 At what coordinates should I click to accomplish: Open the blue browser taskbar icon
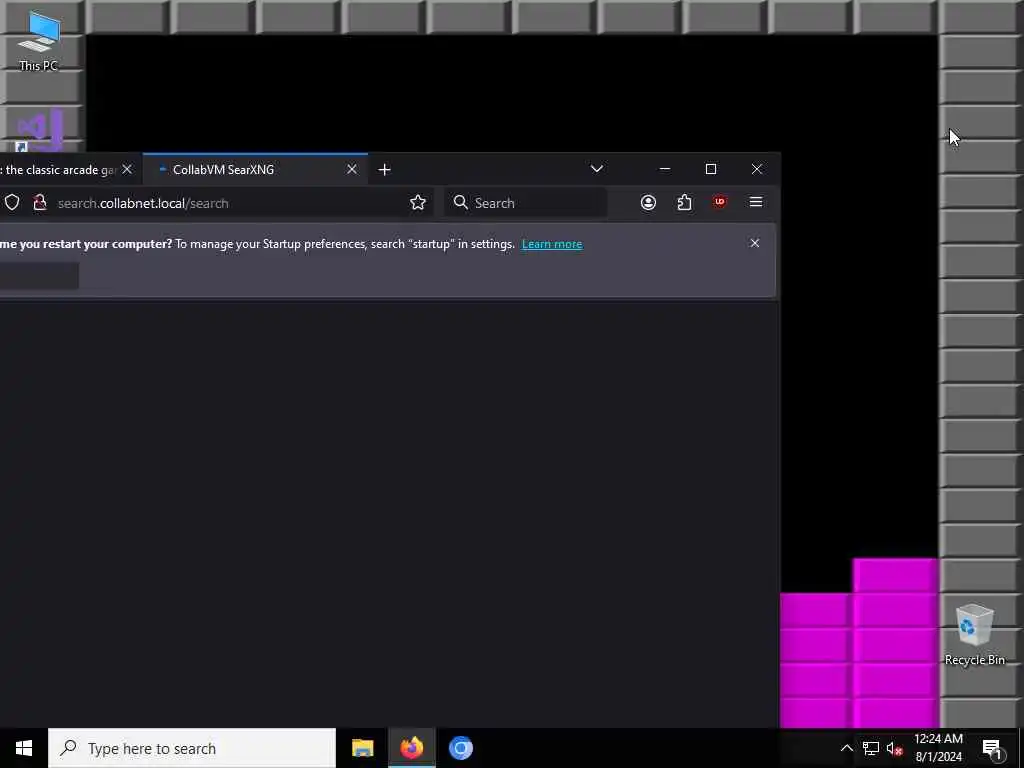tap(460, 748)
